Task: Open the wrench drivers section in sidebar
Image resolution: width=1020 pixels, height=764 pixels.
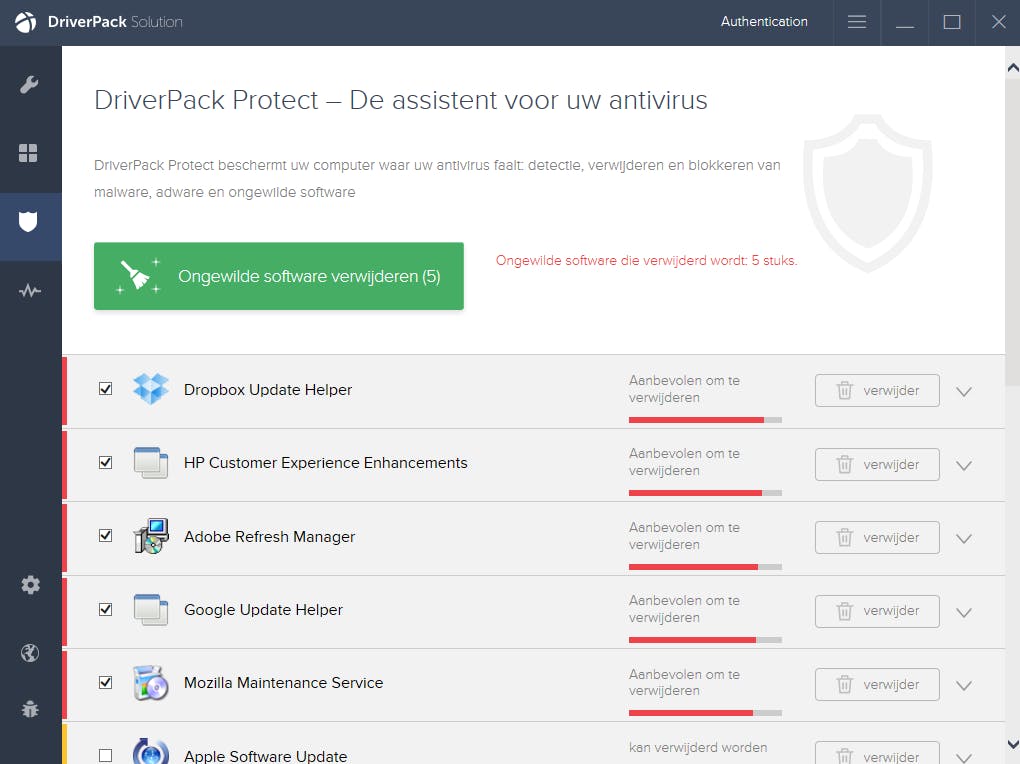Action: (29, 84)
